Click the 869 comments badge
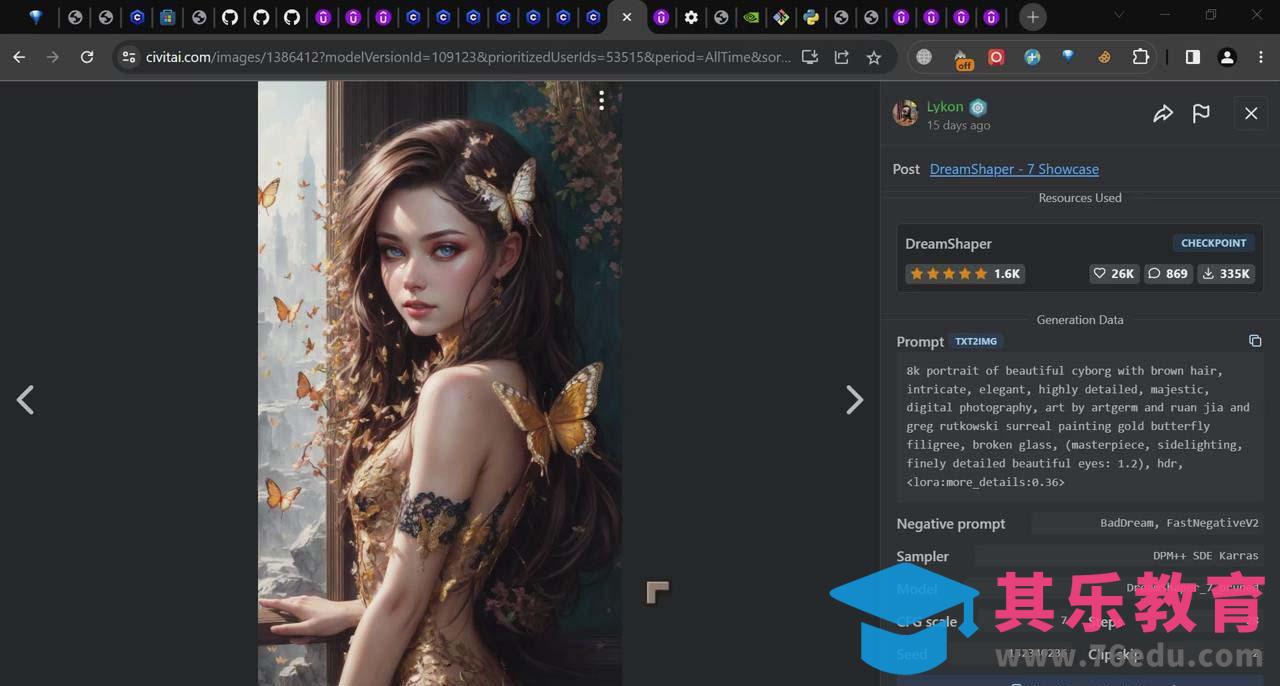Image resolution: width=1280 pixels, height=686 pixels. coord(1168,273)
